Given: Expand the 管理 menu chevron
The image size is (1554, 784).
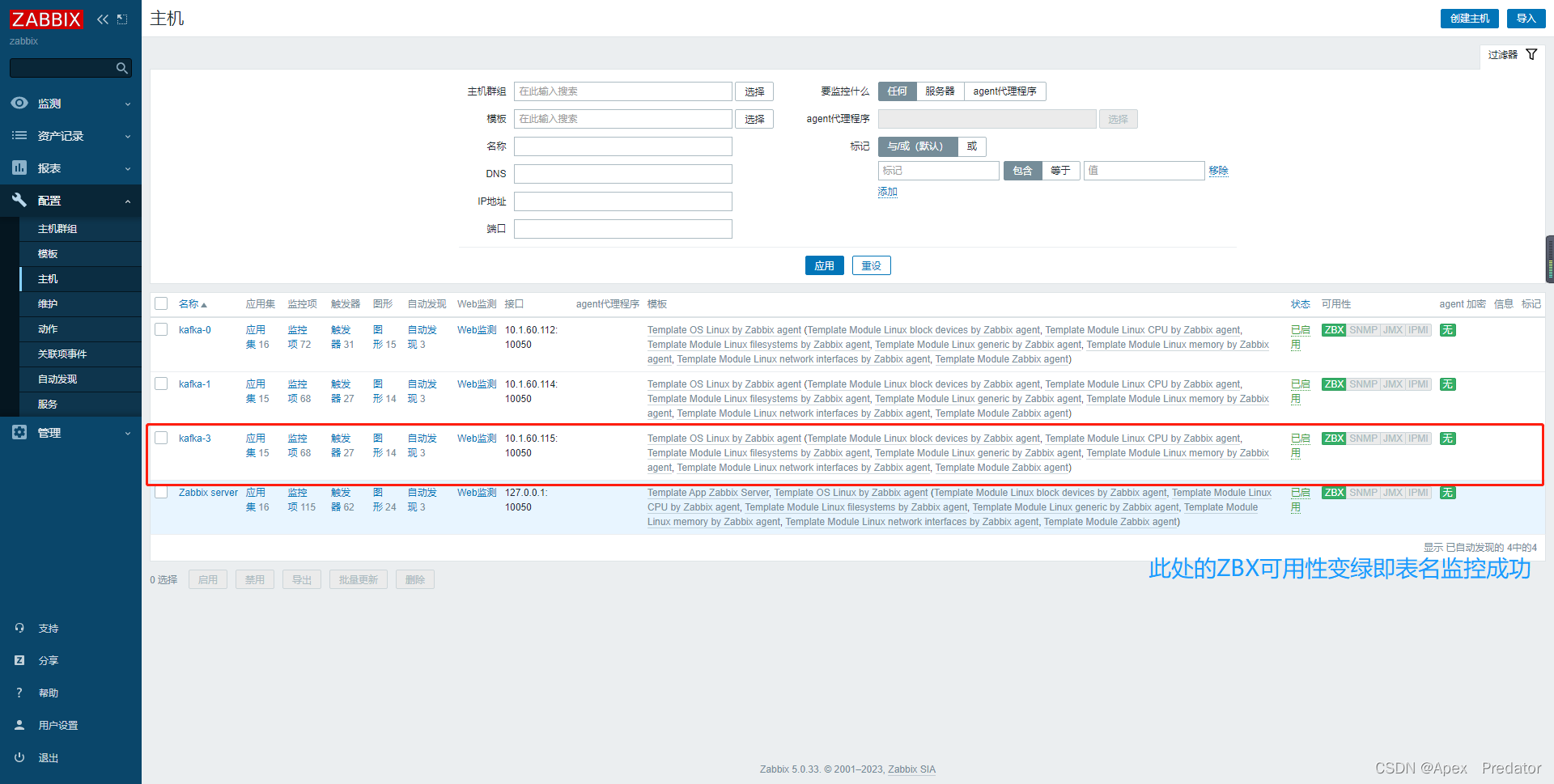Looking at the screenshot, I should point(128,434).
